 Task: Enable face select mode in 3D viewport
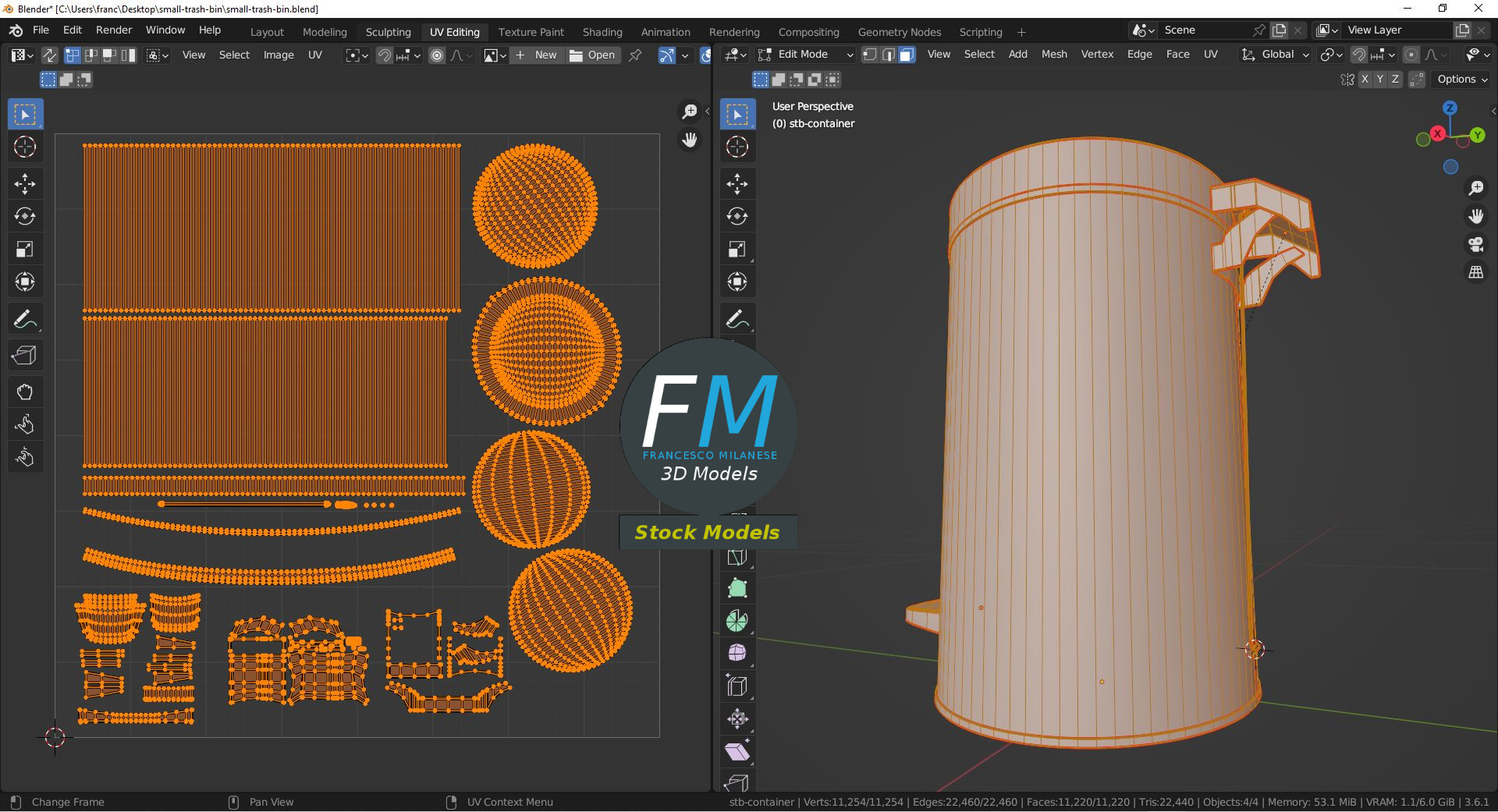click(907, 55)
